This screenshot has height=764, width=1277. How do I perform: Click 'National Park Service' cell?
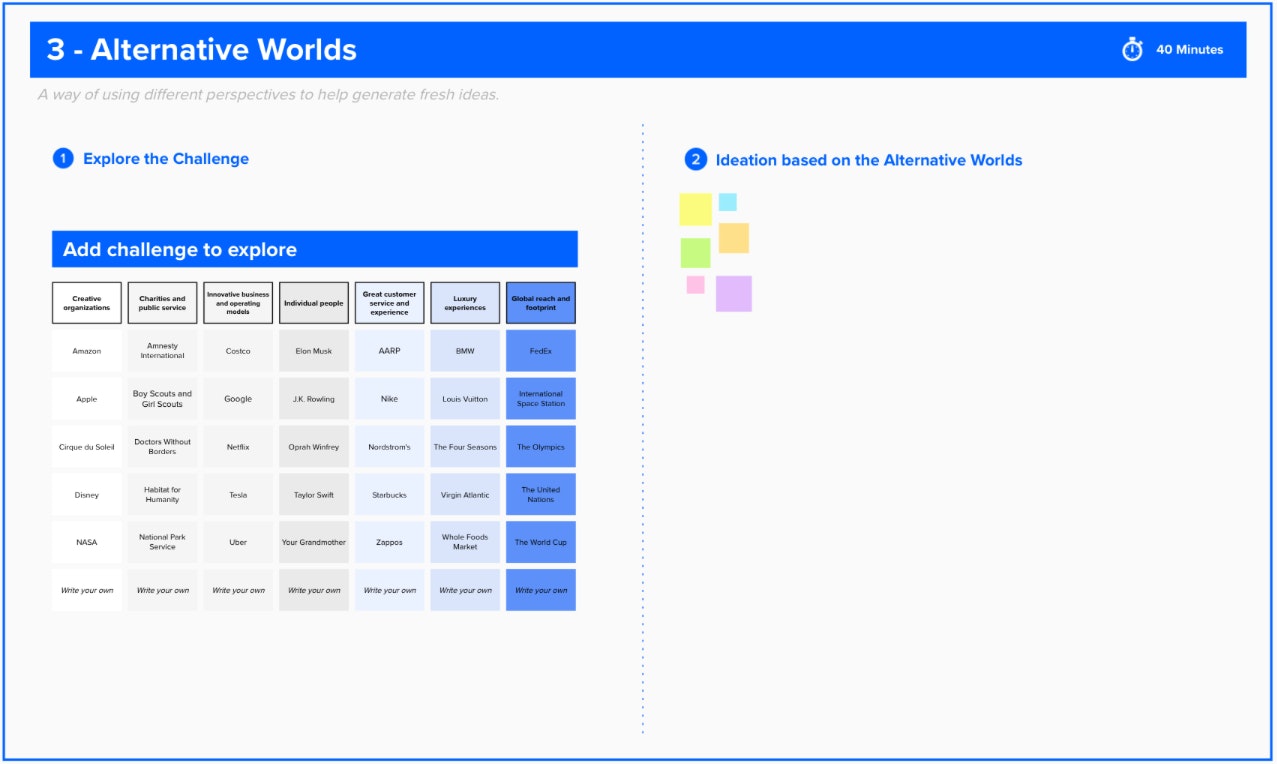pyautogui.click(x=162, y=542)
